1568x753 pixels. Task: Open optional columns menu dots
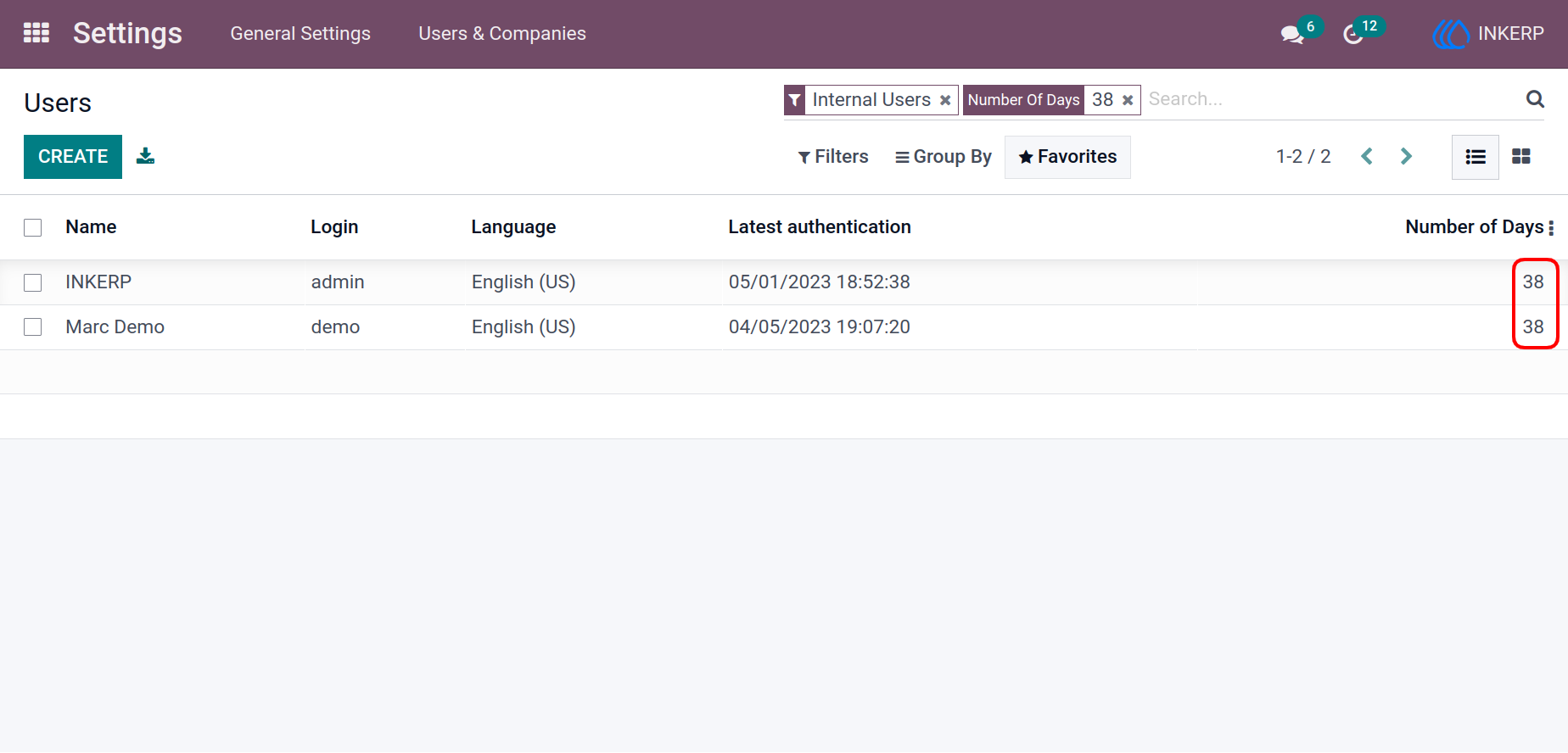click(1551, 227)
